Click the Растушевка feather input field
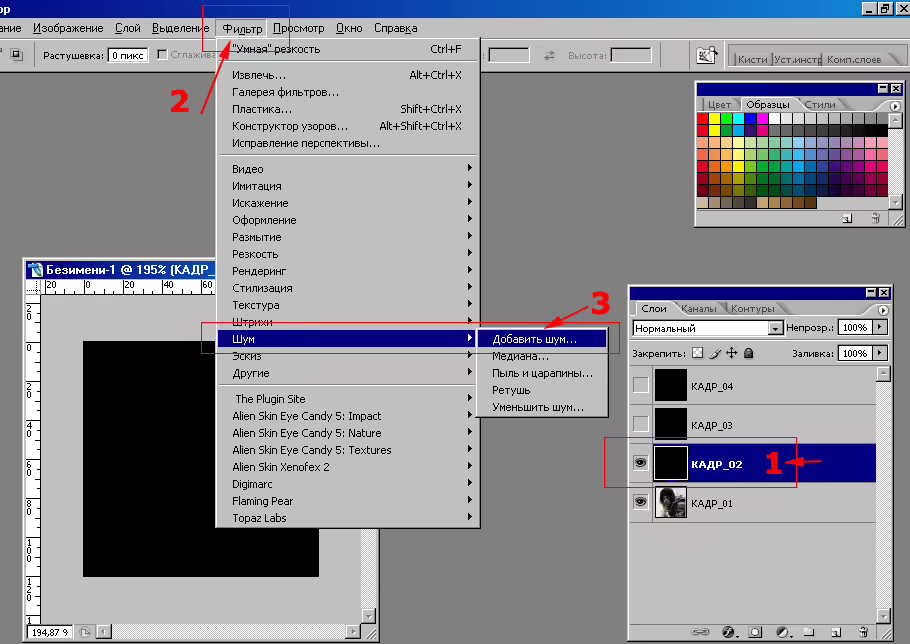Viewport: 910px width, 644px height. 128,55
